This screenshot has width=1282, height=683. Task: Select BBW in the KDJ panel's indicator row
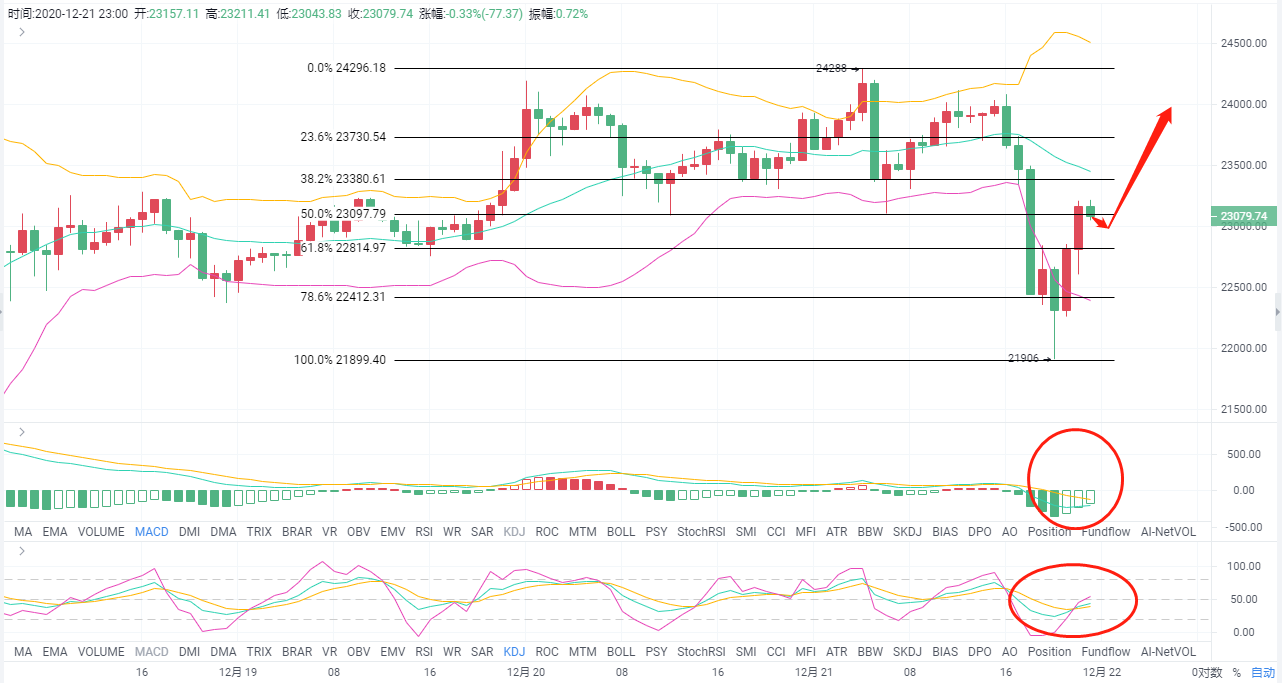[871, 651]
